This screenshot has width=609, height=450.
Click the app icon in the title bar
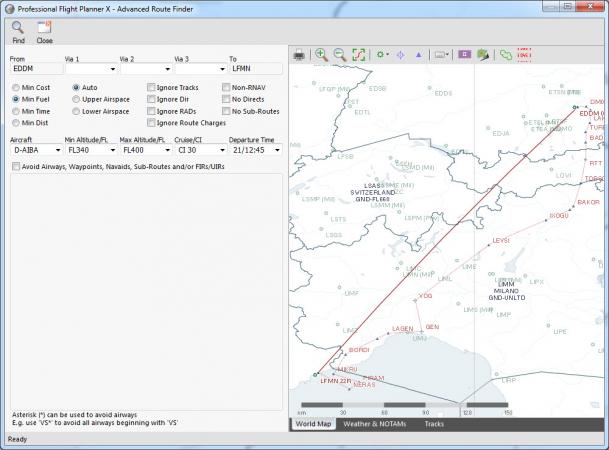coord(9,9)
